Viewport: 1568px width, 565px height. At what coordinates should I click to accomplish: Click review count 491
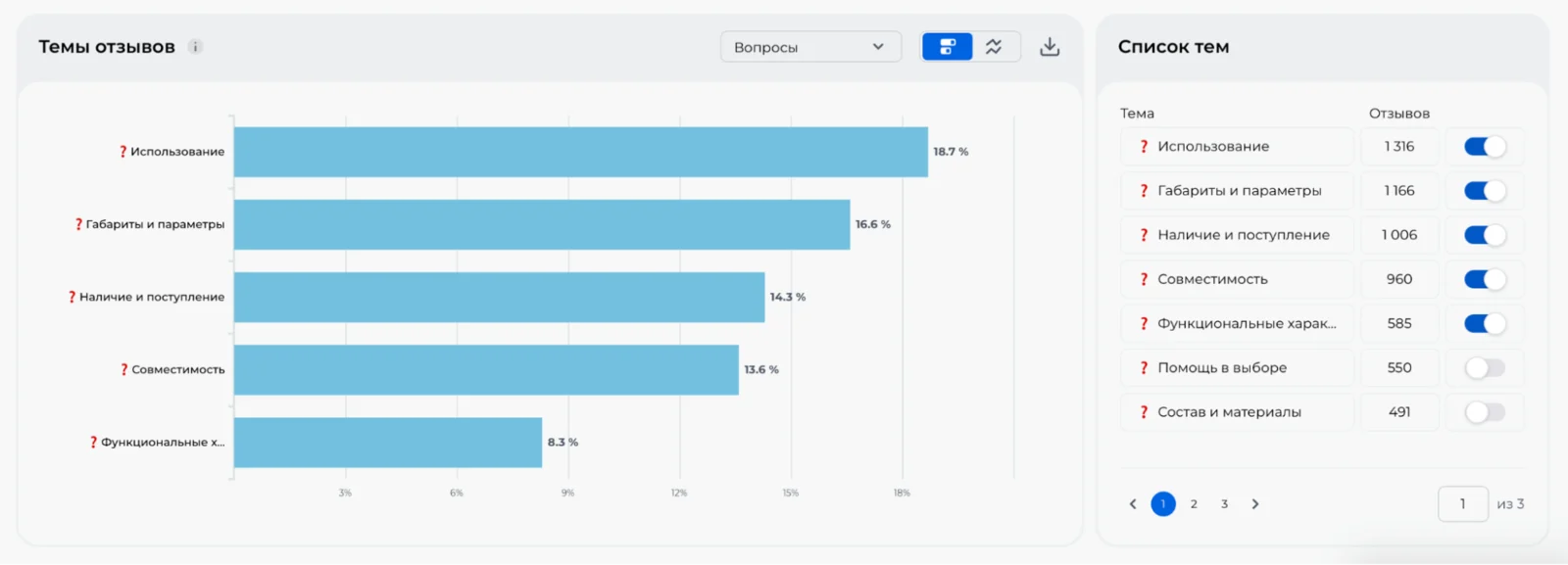pos(1399,412)
